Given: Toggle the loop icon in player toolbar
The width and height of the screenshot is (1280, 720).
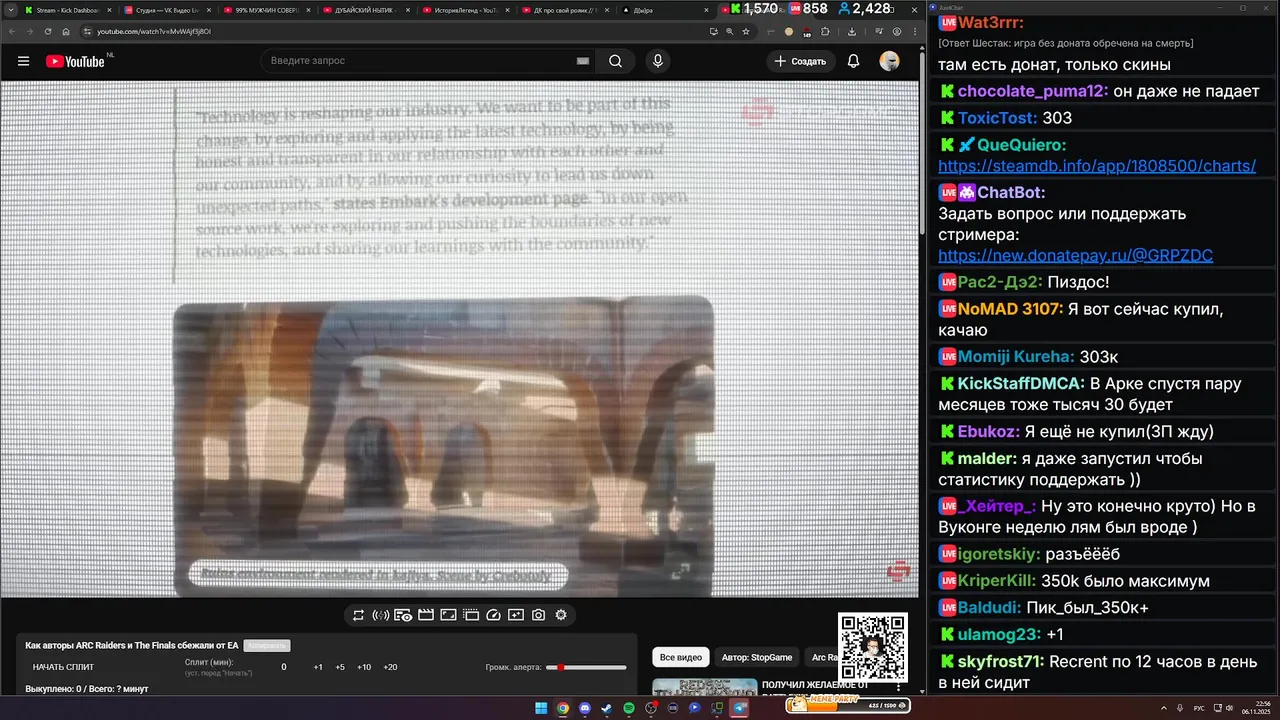Looking at the screenshot, I should click(358, 615).
